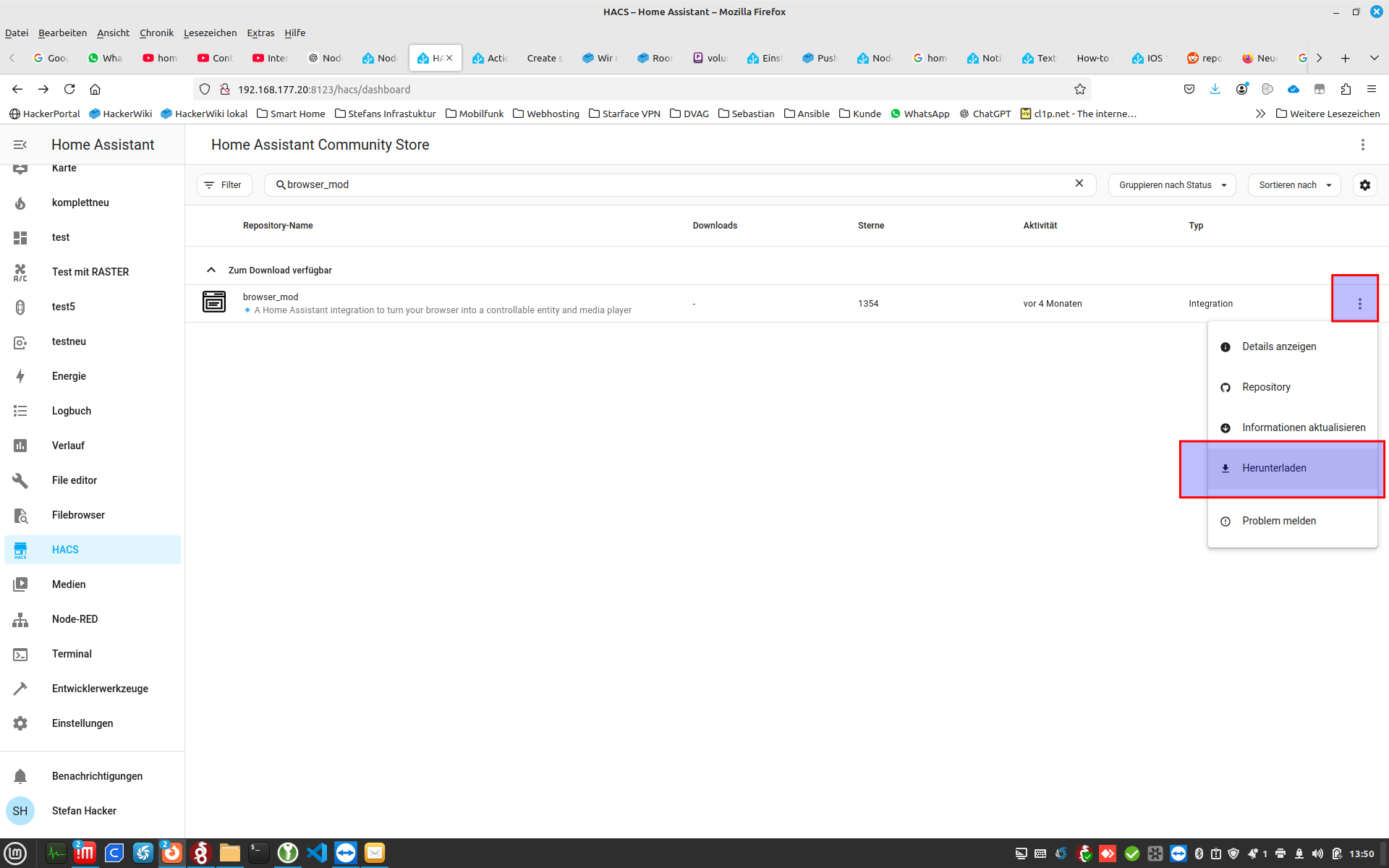Collapse the Zum Download verfügbar group
The width and height of the screenshot is (1389, 868).
pos(211,270)
